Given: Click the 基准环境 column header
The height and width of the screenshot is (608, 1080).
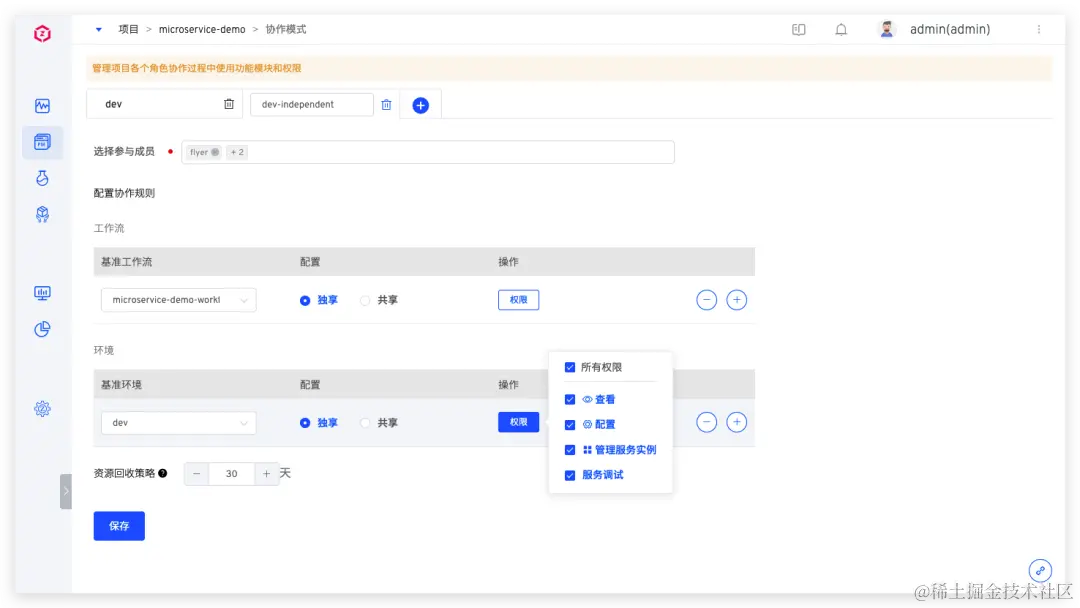Looking at the screenshot, I should (x=121, y=385).
